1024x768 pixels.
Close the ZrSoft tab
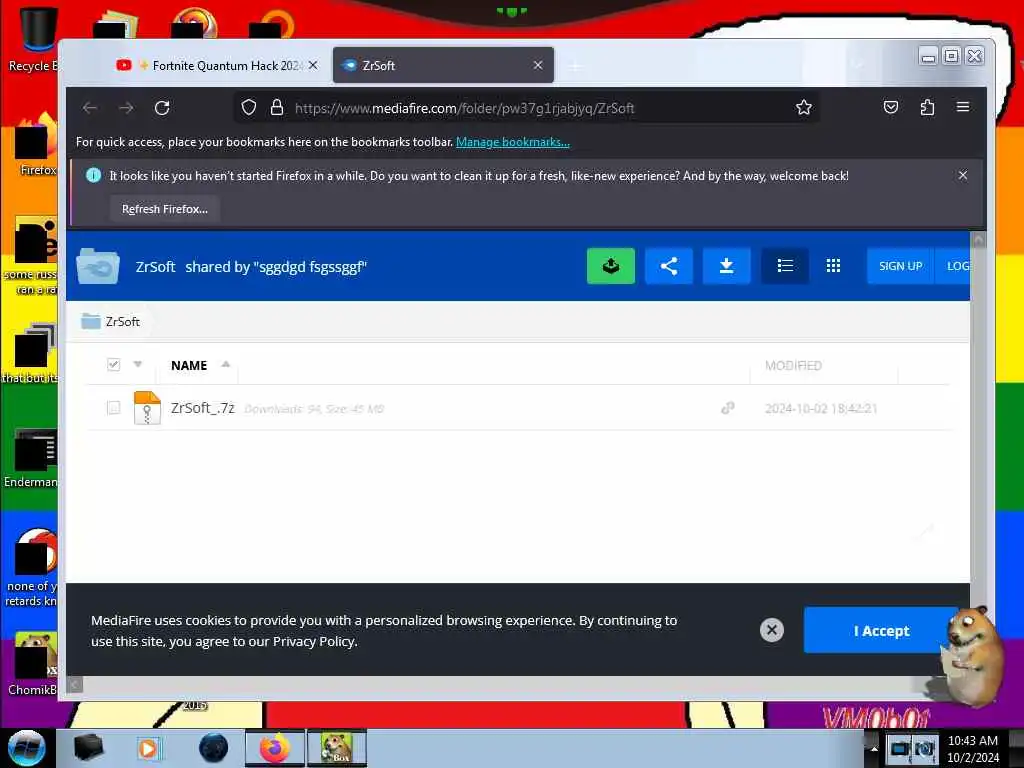538,65
